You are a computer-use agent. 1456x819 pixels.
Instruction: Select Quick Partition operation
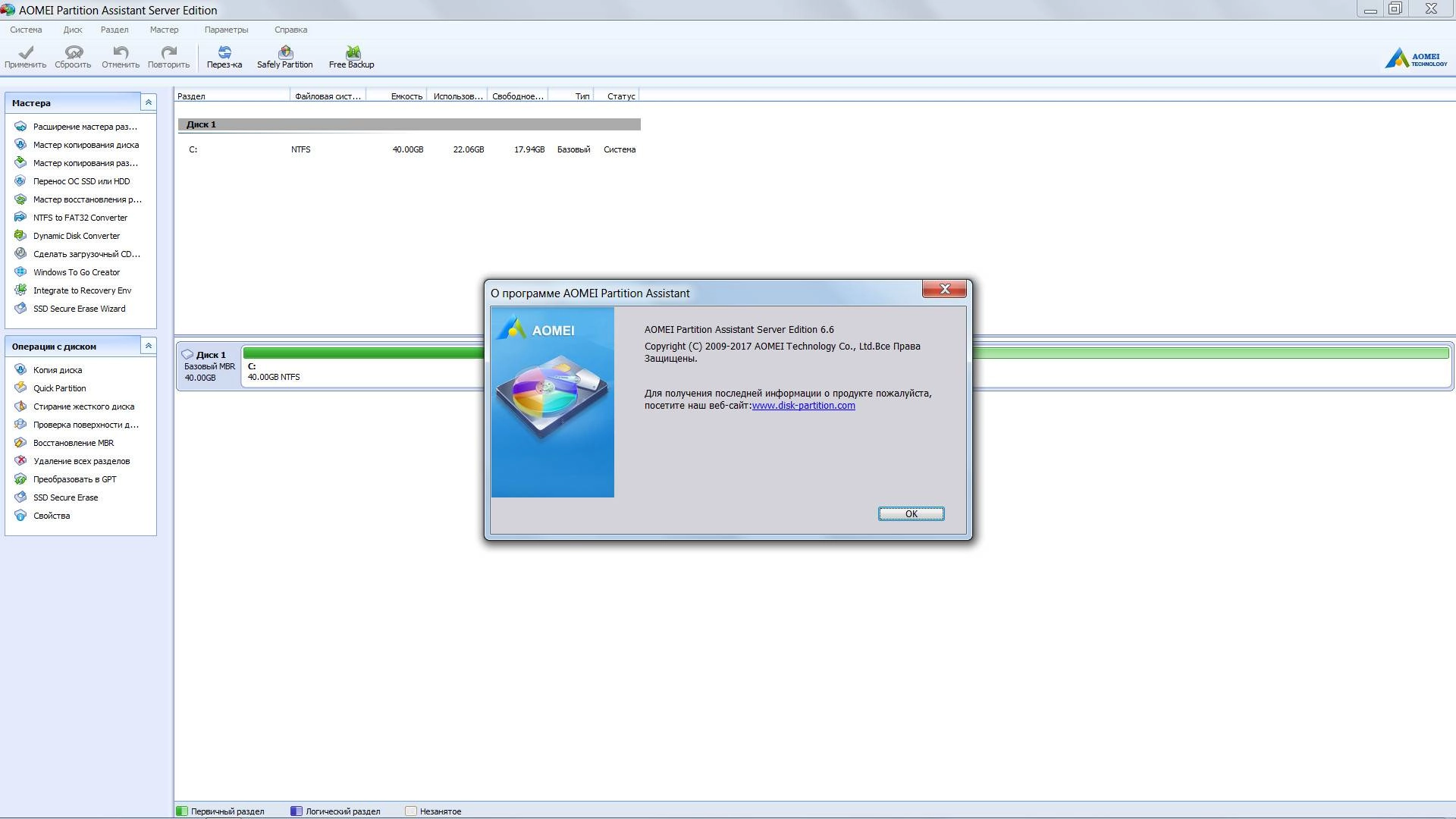51,388
